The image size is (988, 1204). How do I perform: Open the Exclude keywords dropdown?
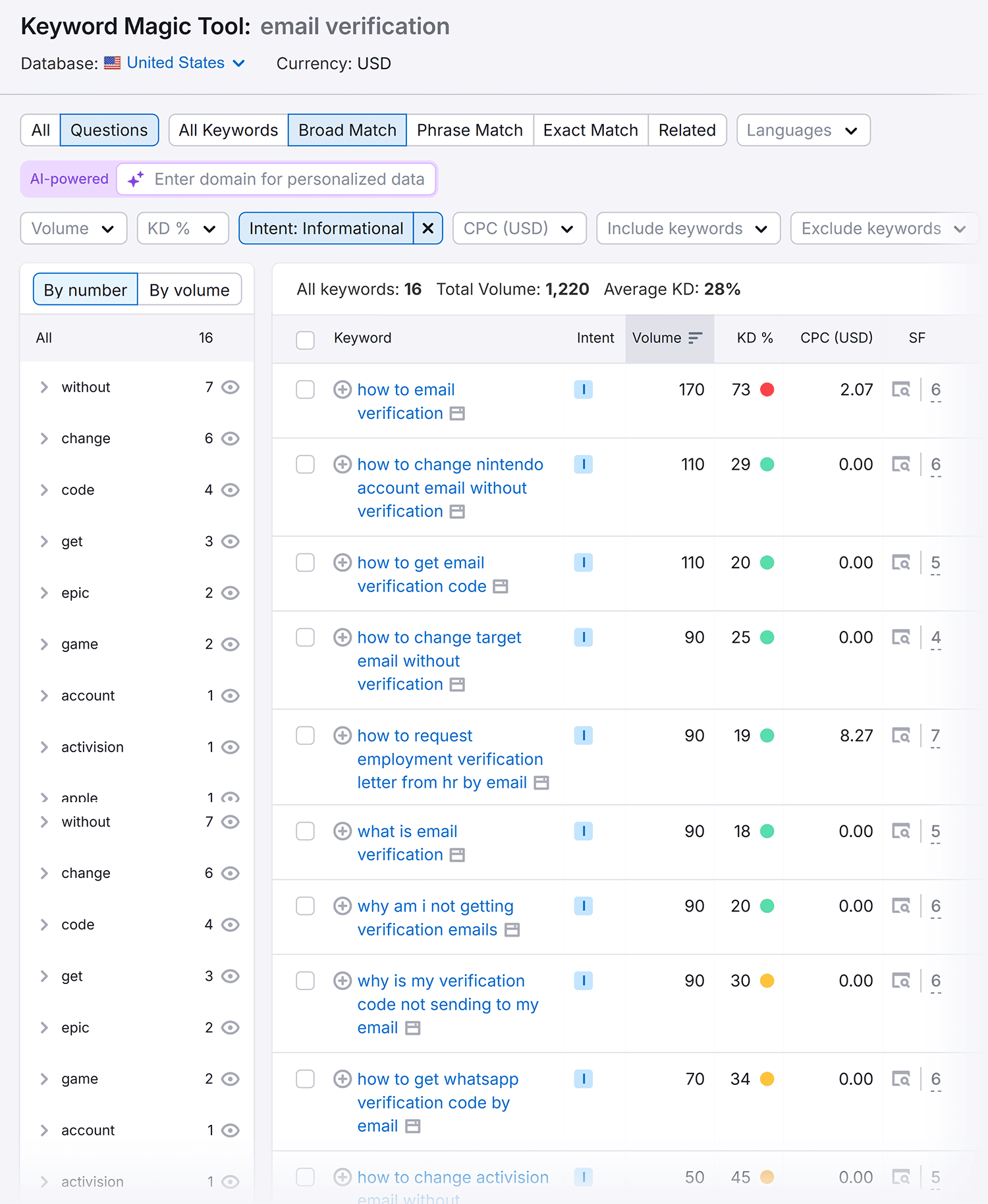[x=884, y=229]
